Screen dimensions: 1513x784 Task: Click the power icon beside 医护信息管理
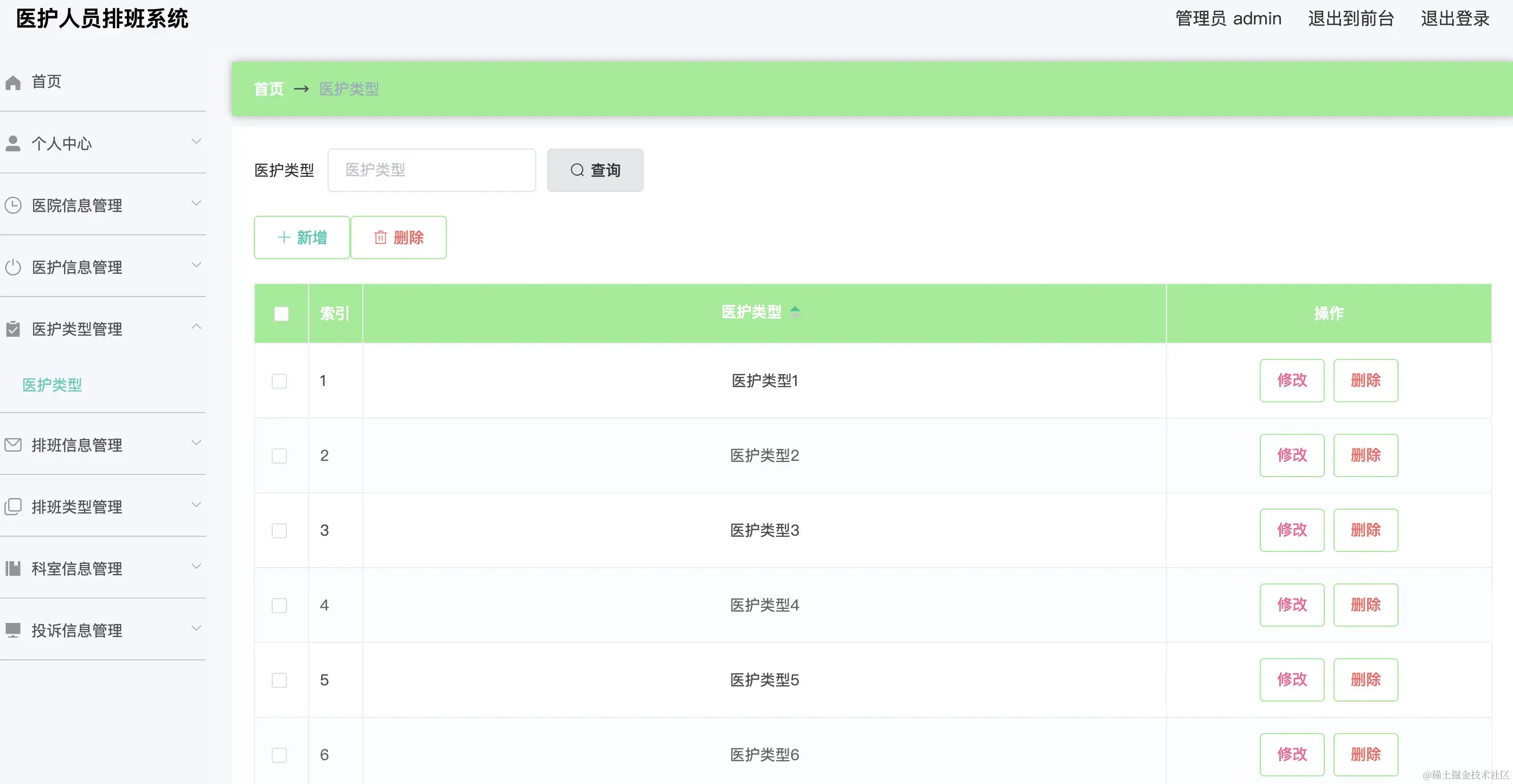coord(13,267)
